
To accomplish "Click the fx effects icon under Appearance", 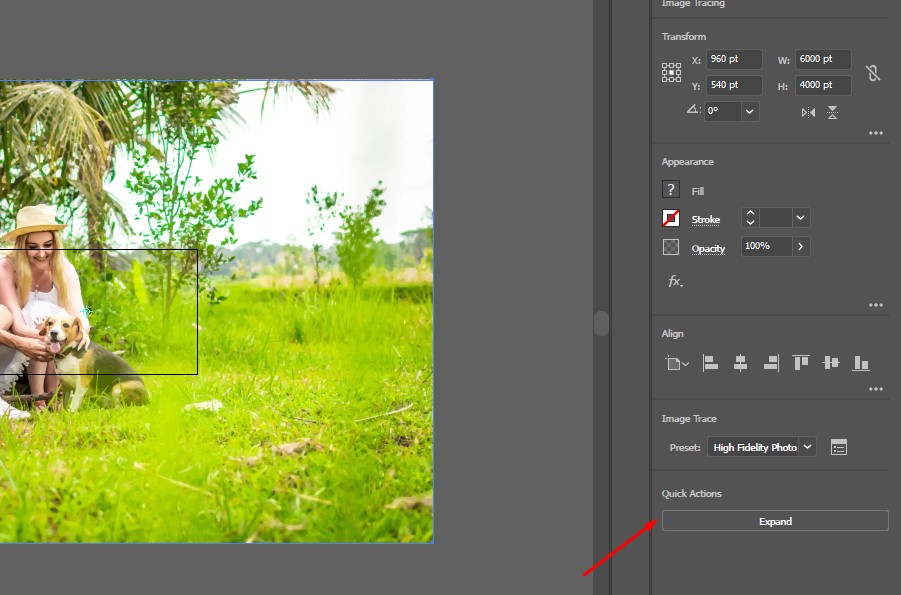I will point(675,282).
